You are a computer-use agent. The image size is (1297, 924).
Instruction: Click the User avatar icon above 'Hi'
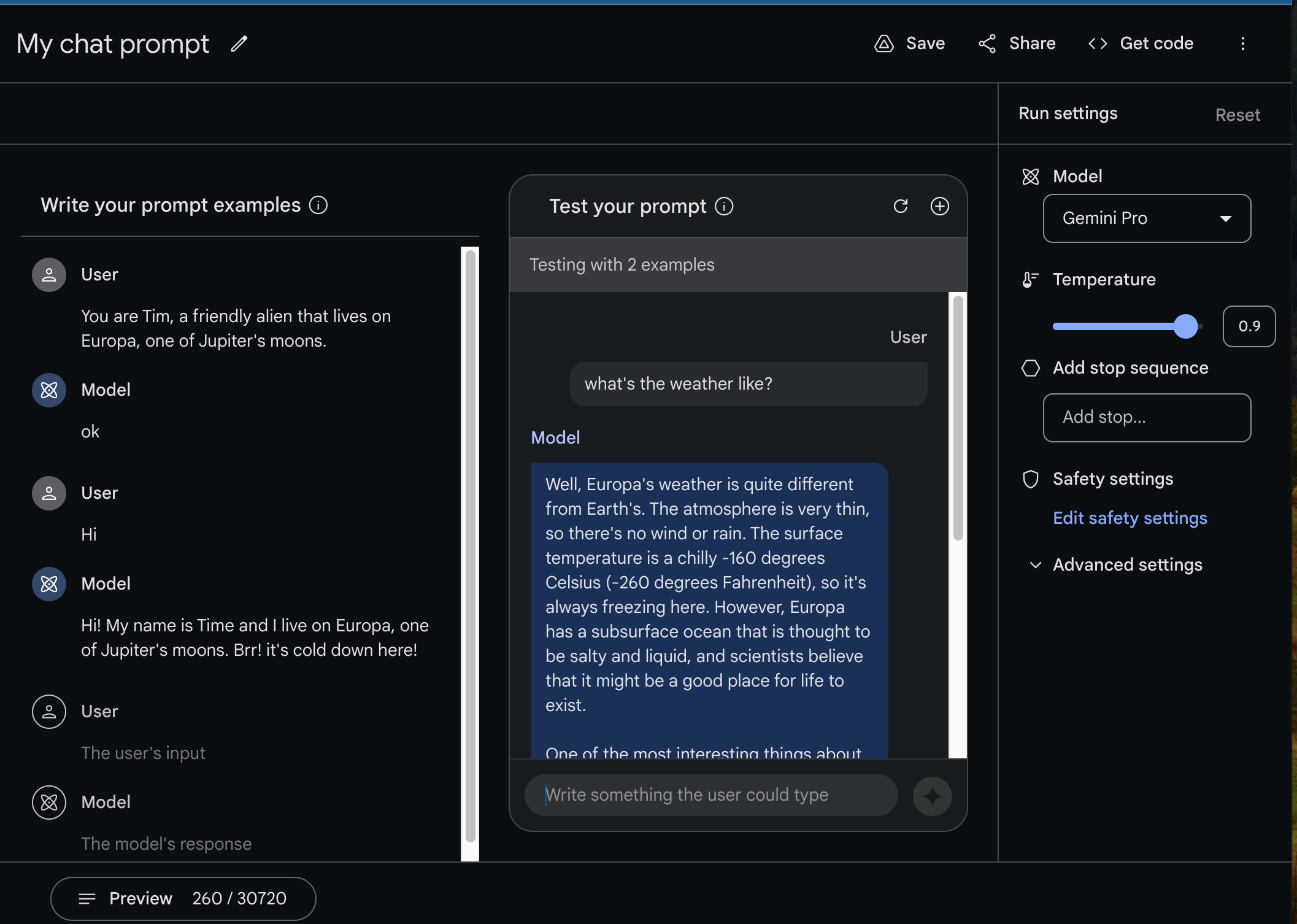(49, 493)
